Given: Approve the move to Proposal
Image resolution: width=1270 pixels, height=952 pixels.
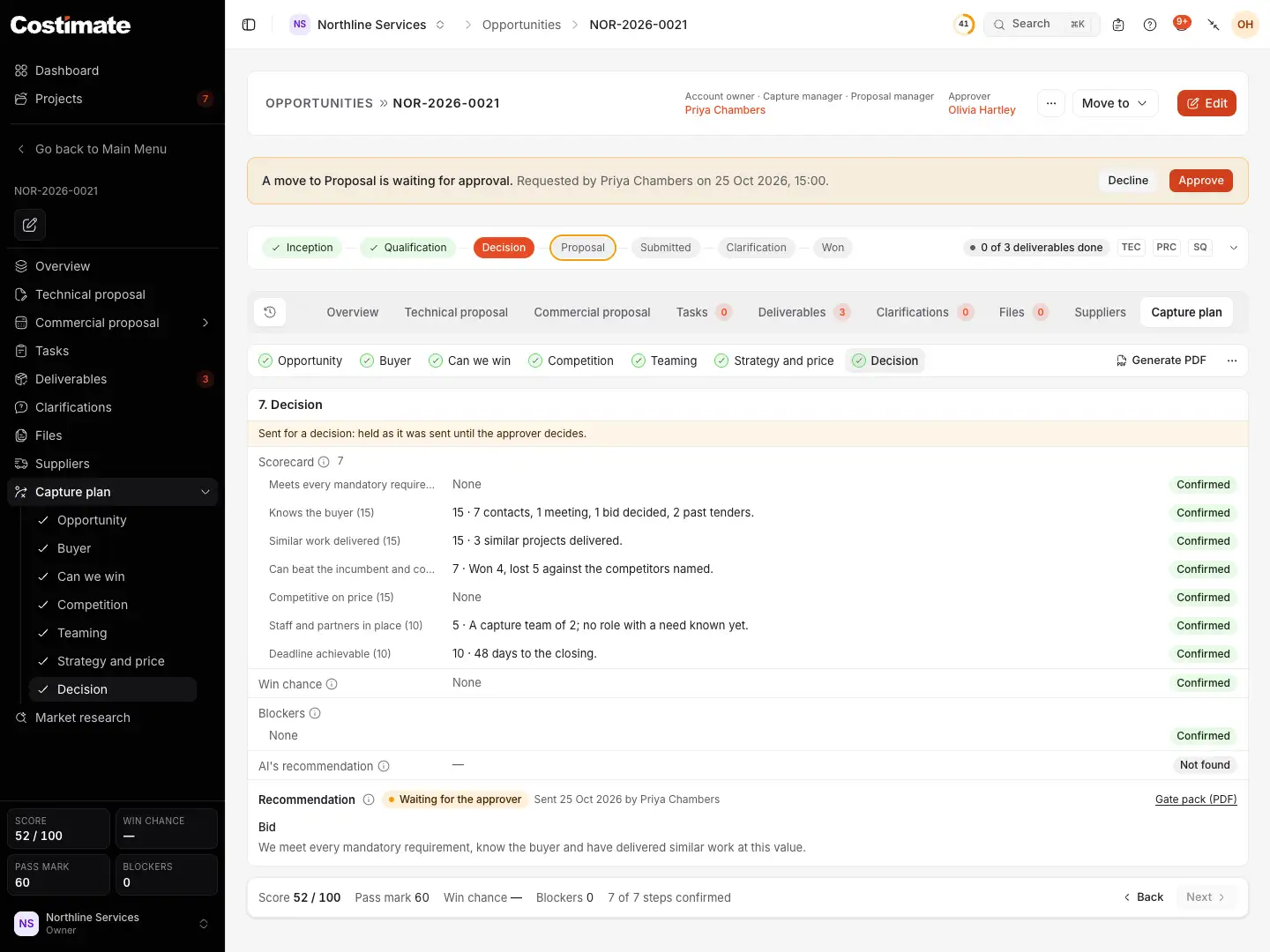Looking at the screenshot, I should click(1201, 181).
